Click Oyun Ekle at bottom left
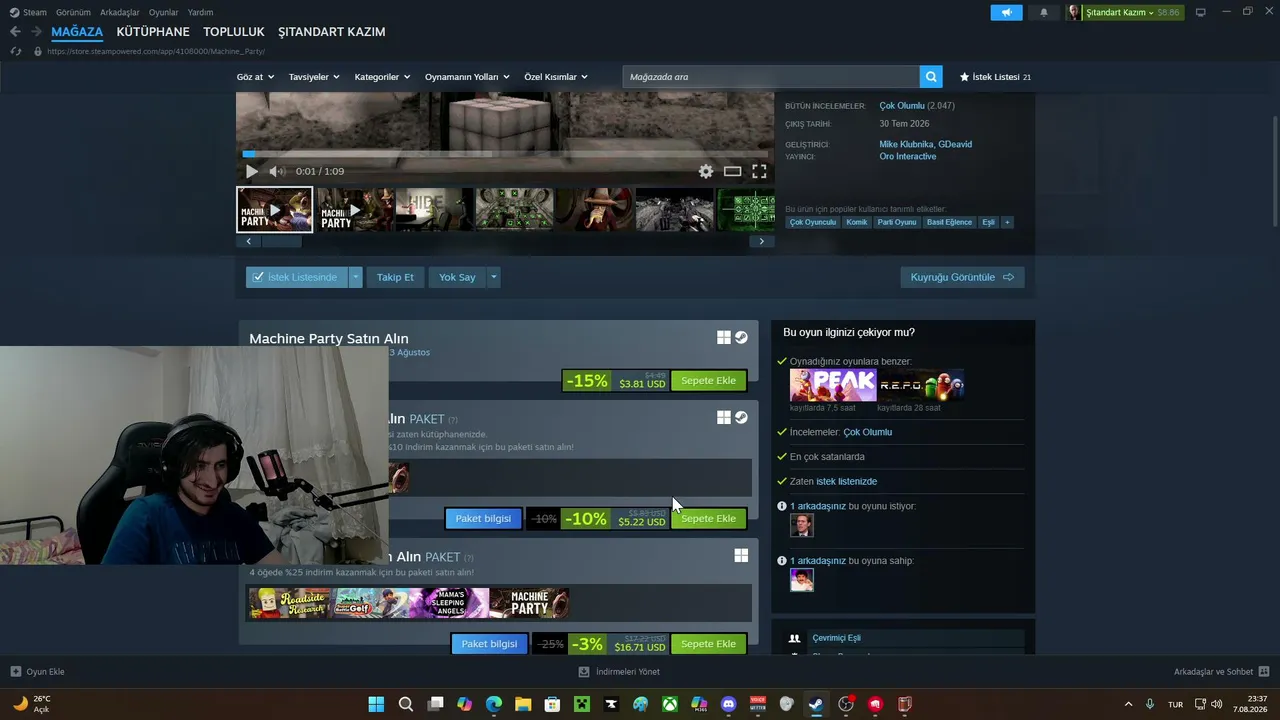The width and height of the screenshot is (1280, 720). [37, 672]
